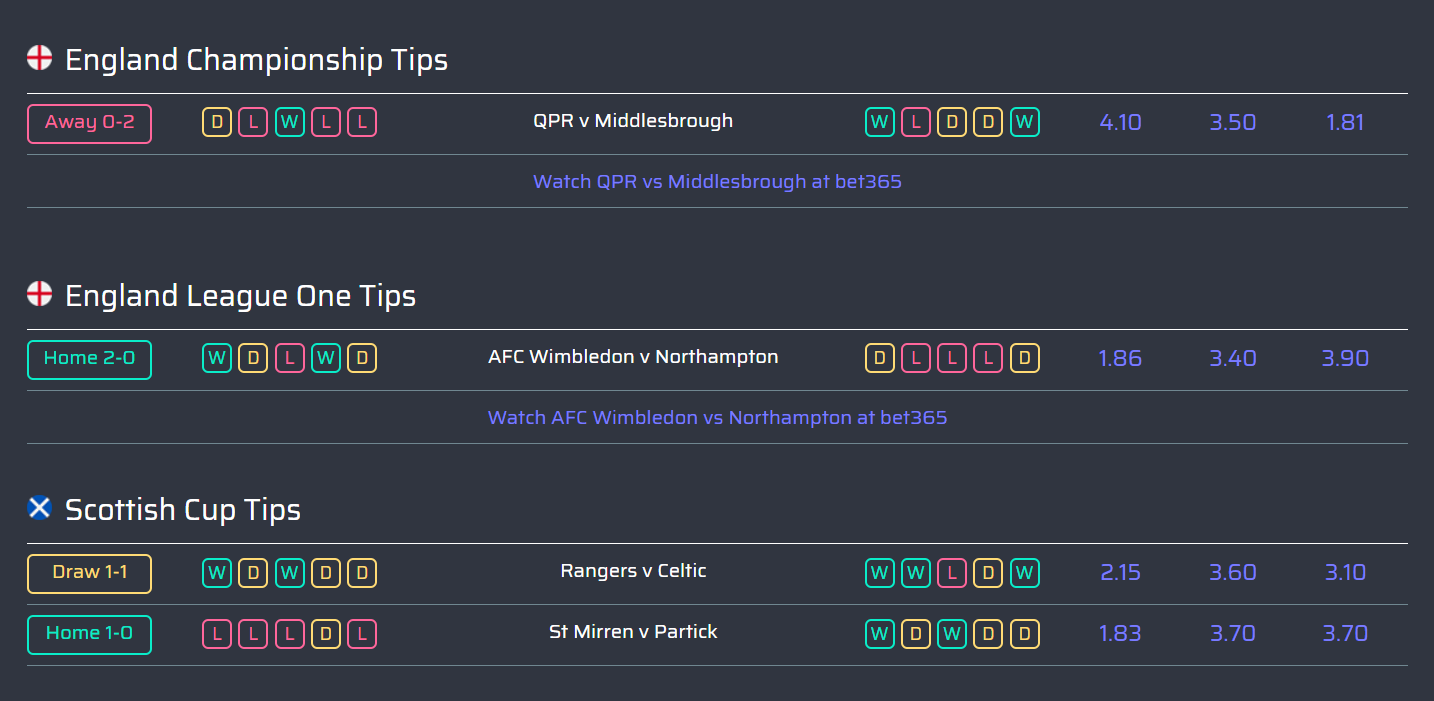The height and width of the screenshot is (701, 1434).
Task: Click the England Championship Tips heading
Action: tap(256, 60)
